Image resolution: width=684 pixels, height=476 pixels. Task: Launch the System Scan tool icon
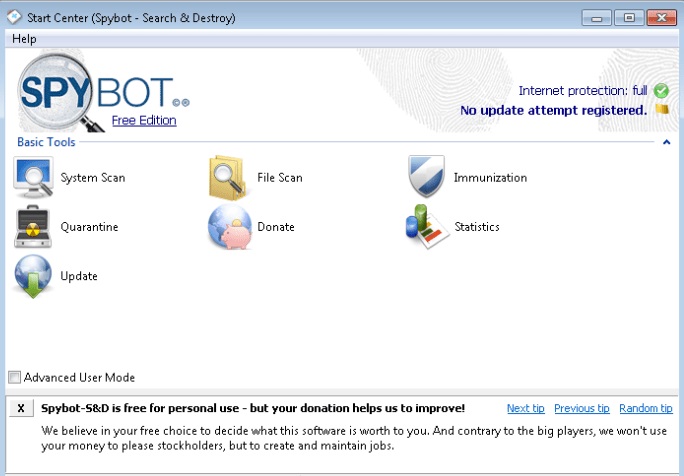33,178
